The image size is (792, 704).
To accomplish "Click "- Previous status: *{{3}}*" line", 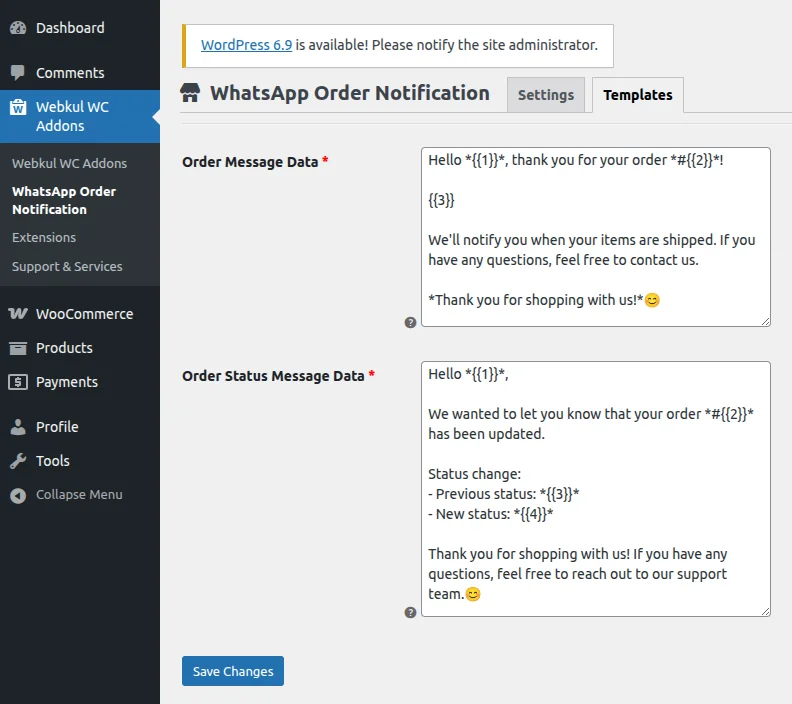I will [504, 494].
